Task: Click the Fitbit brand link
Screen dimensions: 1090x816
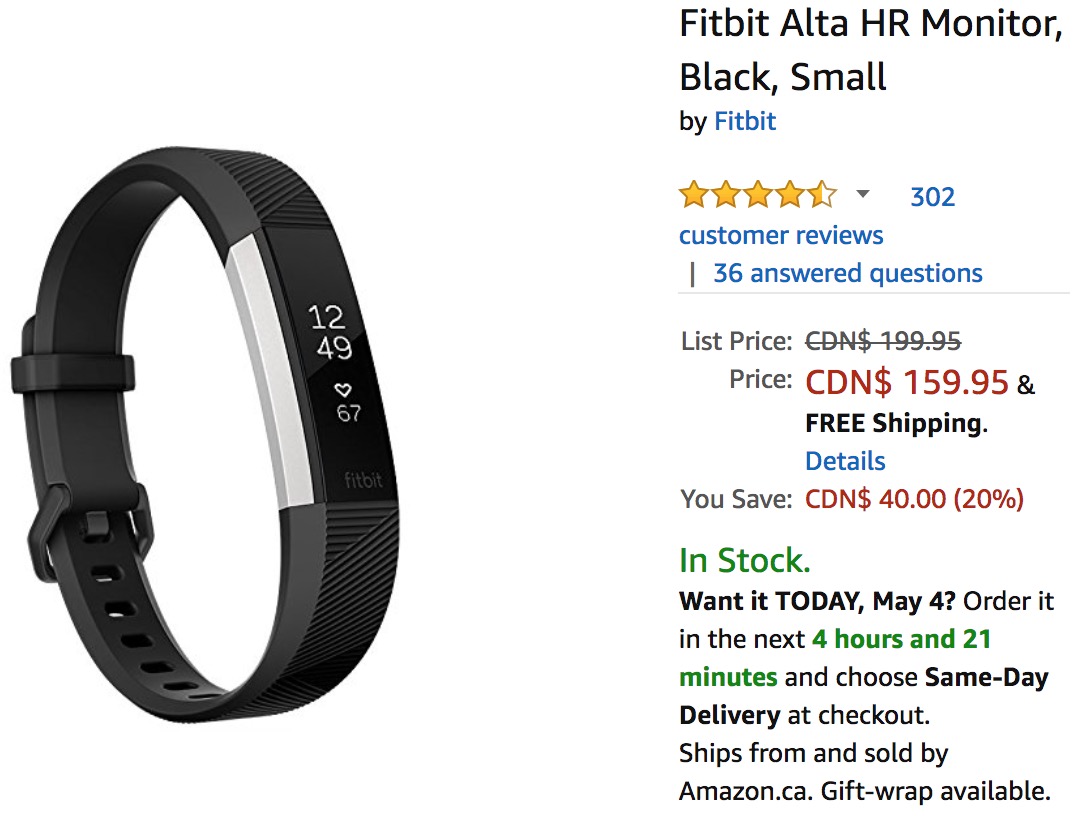Action: point(745,122)
